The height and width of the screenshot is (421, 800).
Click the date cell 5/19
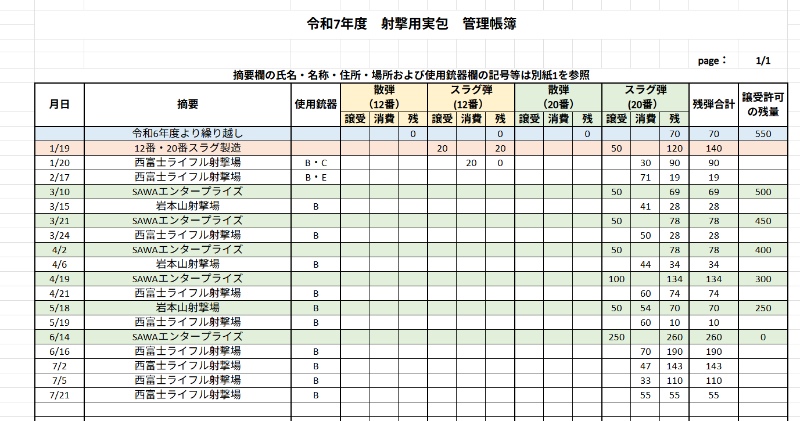pos(60,323)
